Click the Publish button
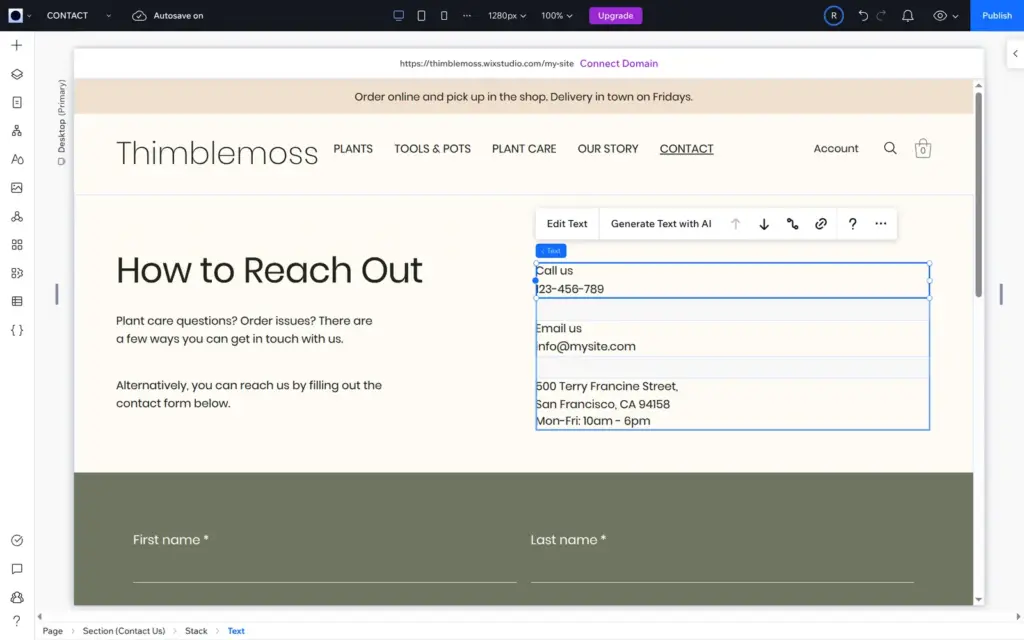This screenshot has height=640, width=1024. click(x=997, y=16)
